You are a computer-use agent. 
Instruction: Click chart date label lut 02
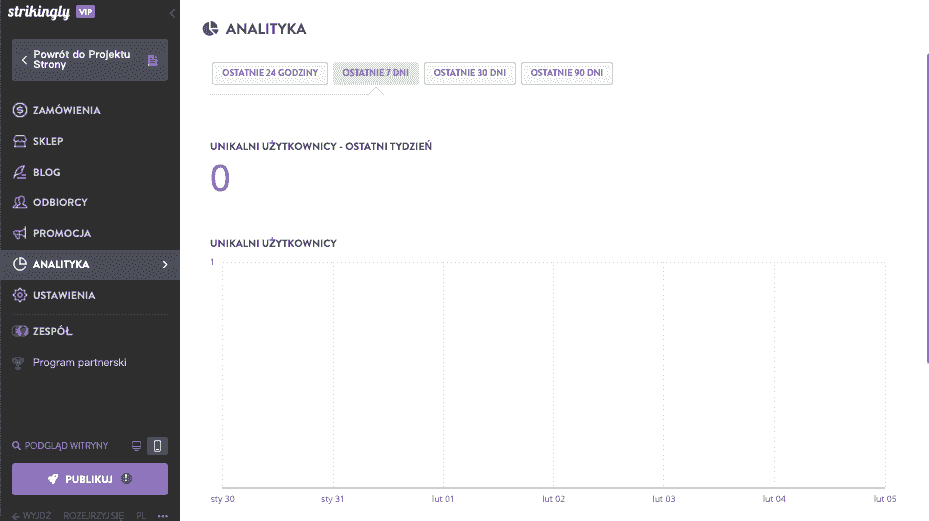[x=553, y=499]
